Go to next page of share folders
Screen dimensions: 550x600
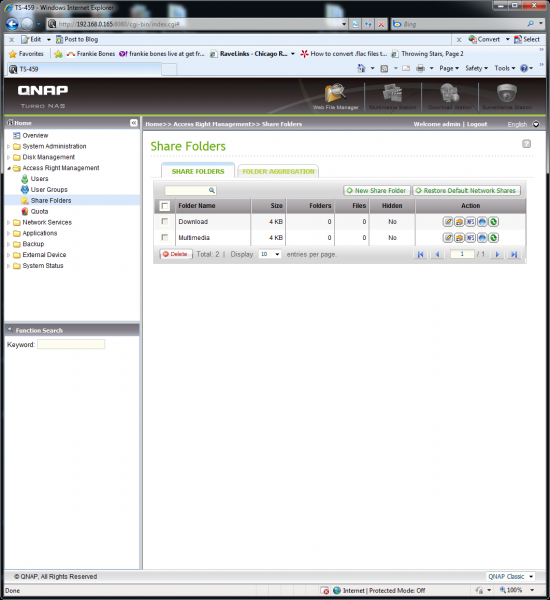(497, 254)
